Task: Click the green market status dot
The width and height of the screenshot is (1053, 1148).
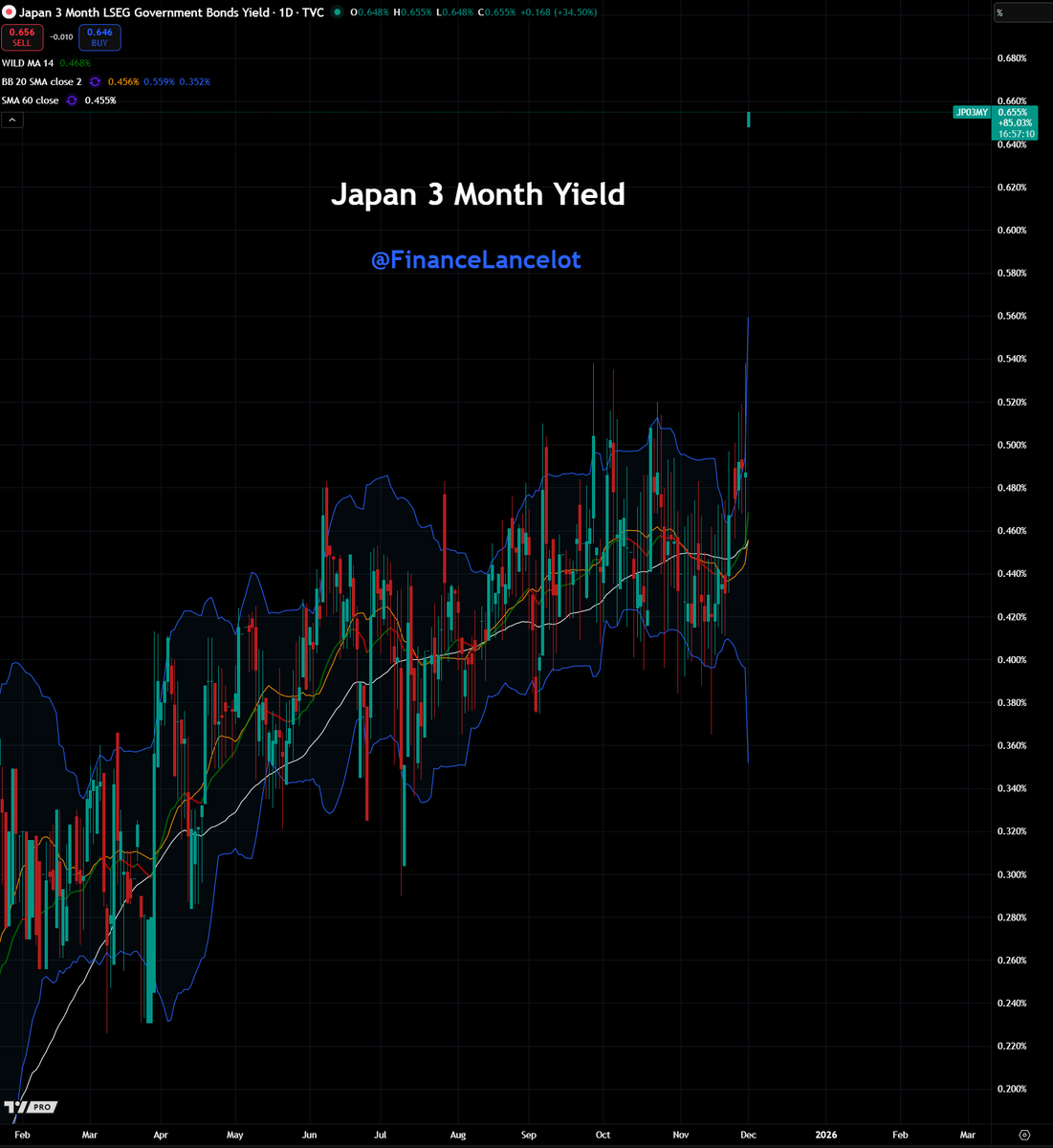Action: 337,13
